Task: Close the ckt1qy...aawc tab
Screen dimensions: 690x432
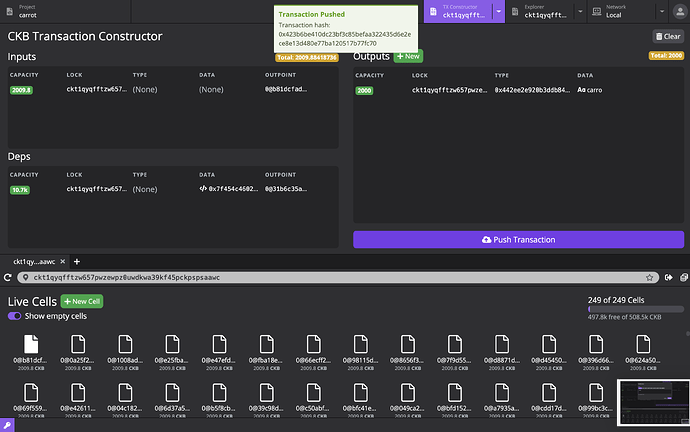Action: (62, 261)
